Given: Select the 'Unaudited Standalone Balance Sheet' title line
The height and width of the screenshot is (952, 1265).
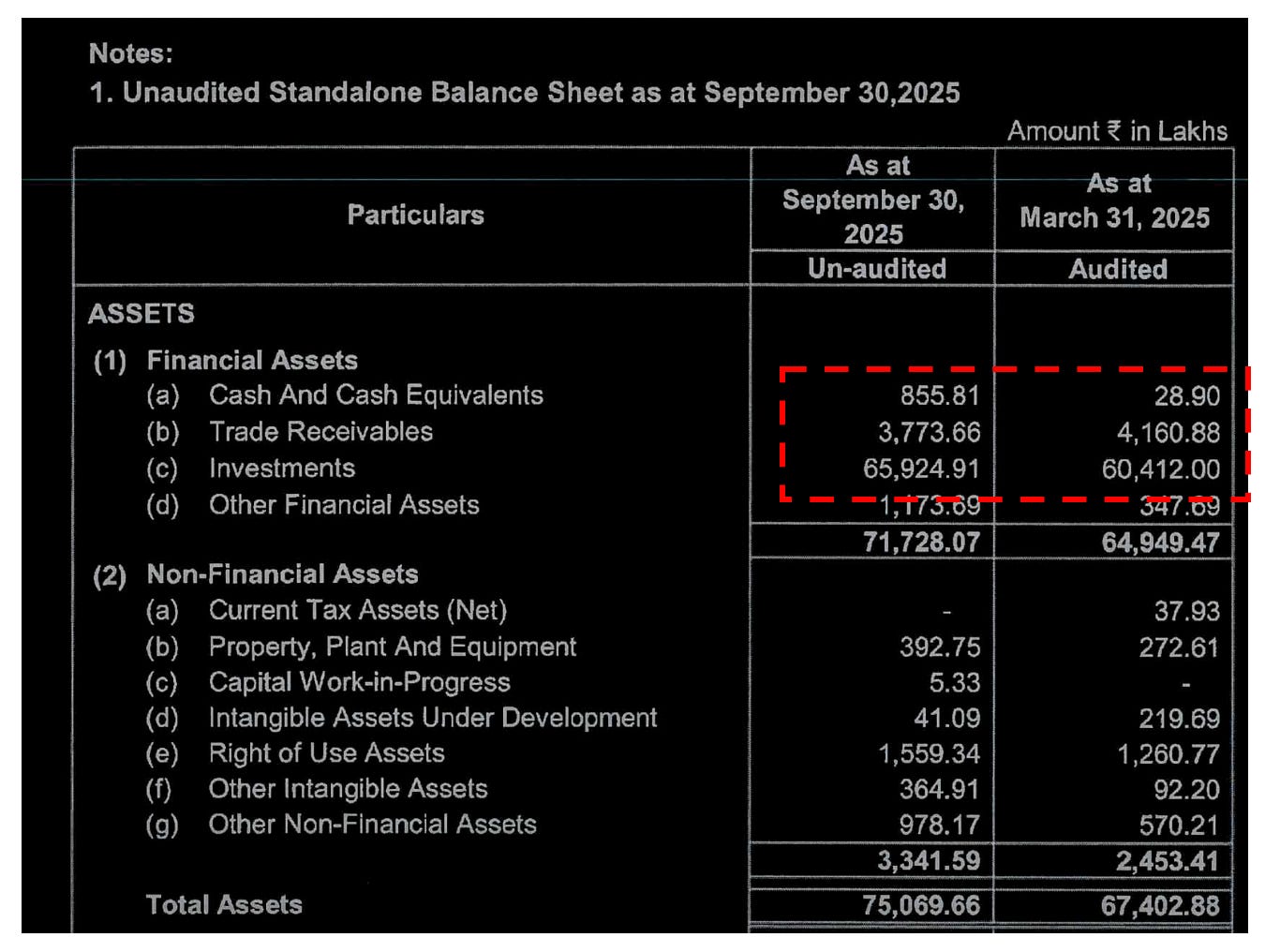Looking at the screenshot, I should [x=525, y=93].
